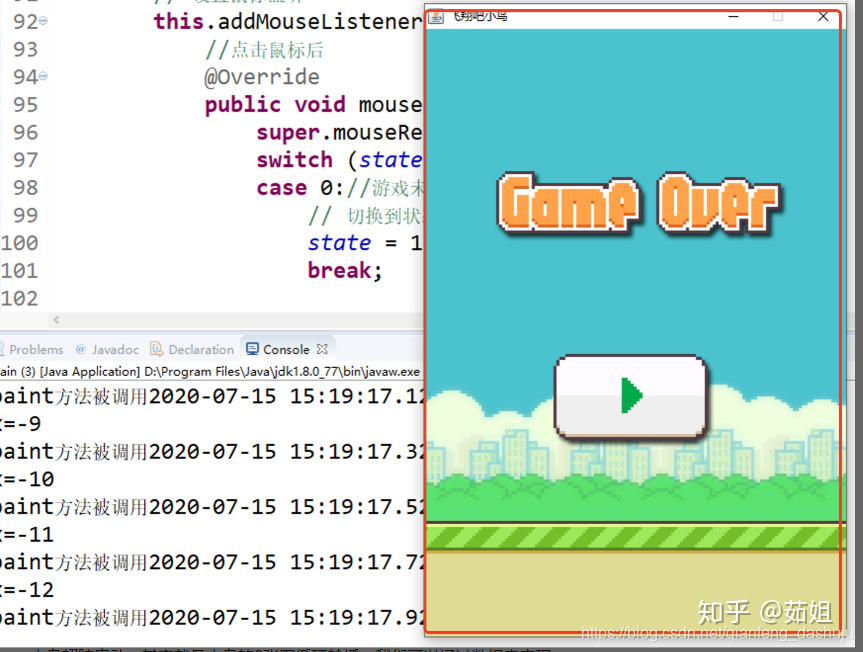Click 'this.addMouseListener' on line 92
The height and width of the screenshot is (652, 863).
point(288,21)
